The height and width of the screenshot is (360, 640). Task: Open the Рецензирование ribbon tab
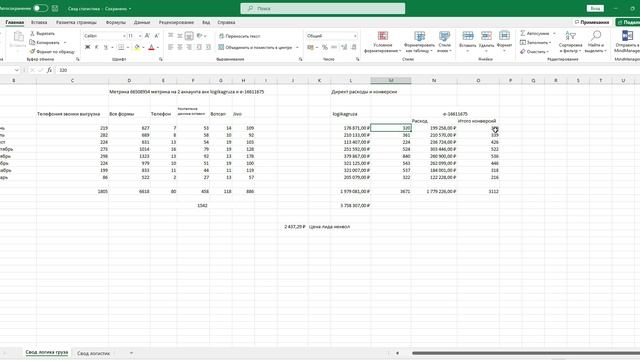(x=176, y=22)
